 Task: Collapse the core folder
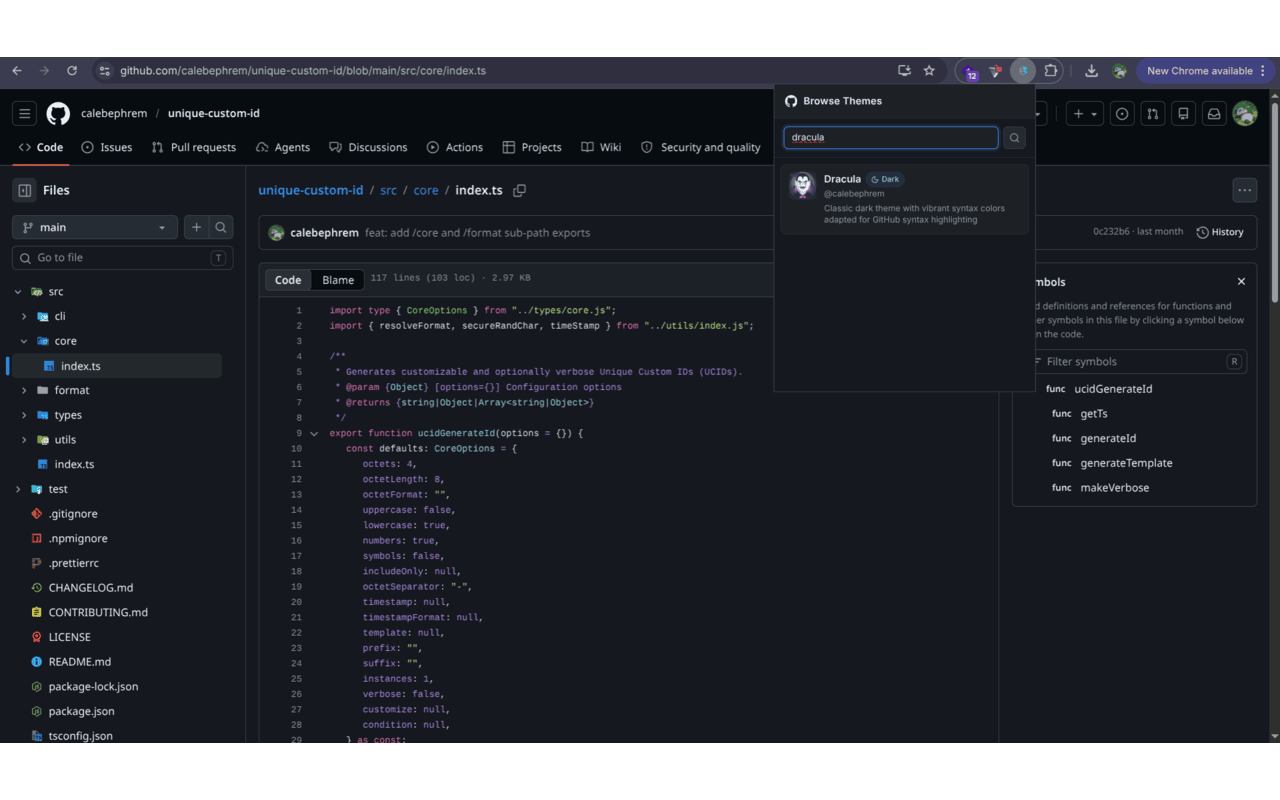click(24, 341)
